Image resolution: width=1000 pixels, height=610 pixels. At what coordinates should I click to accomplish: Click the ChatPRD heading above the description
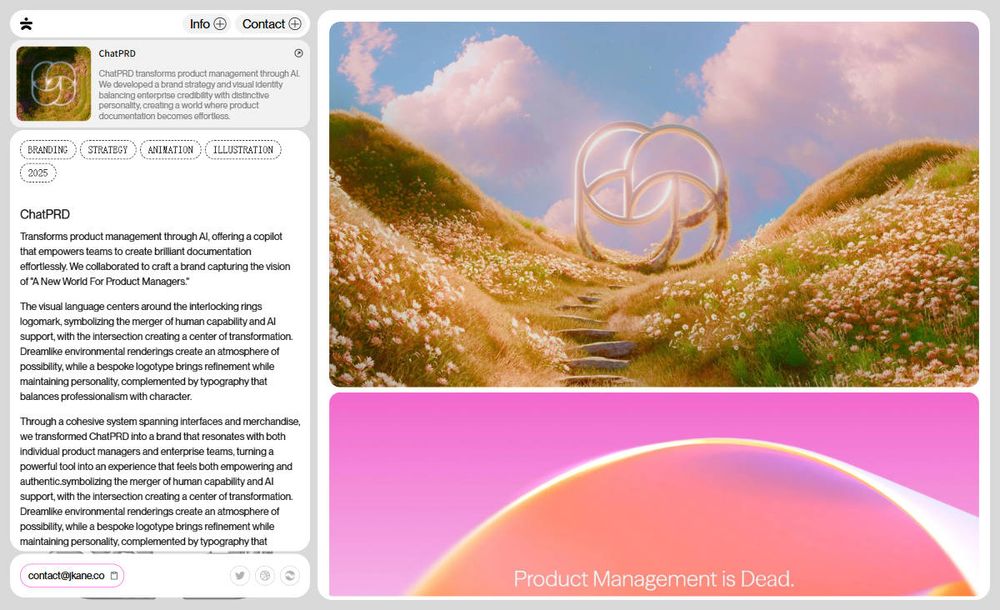(45, 214)
